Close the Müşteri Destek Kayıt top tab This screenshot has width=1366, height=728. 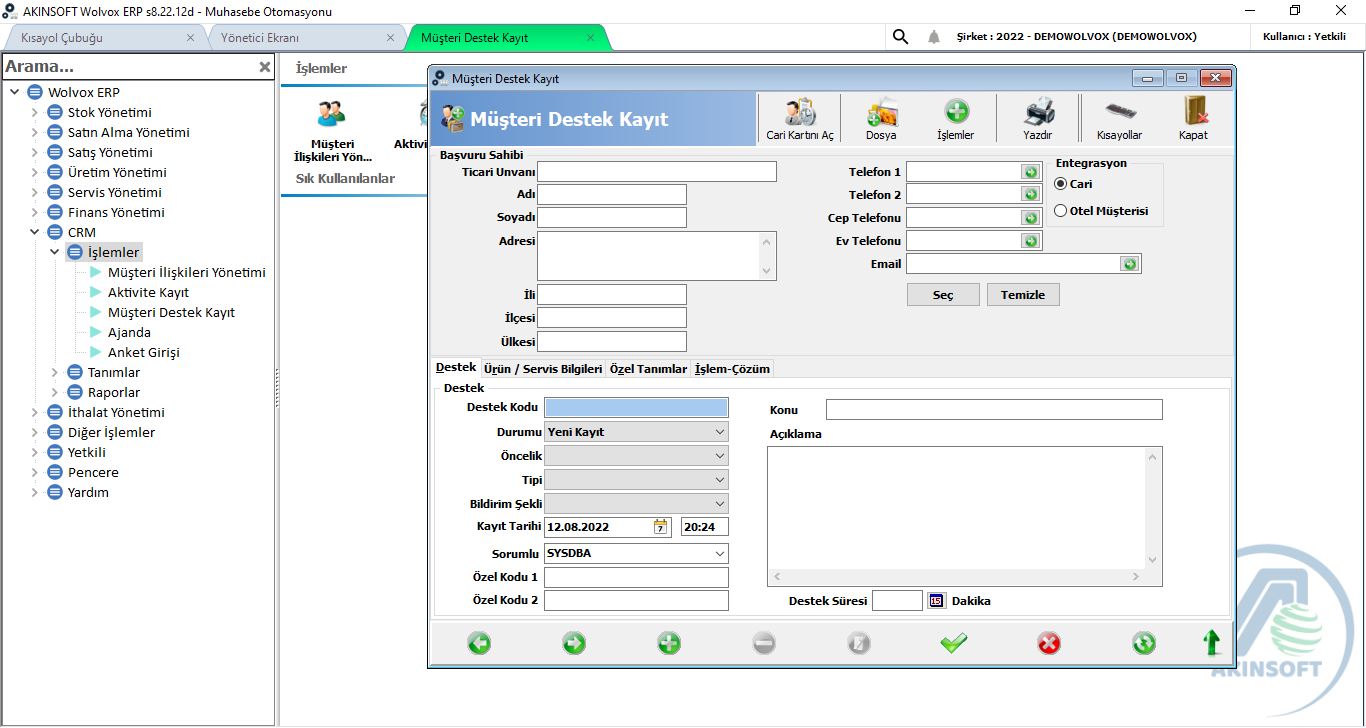[x=590, y=38]
